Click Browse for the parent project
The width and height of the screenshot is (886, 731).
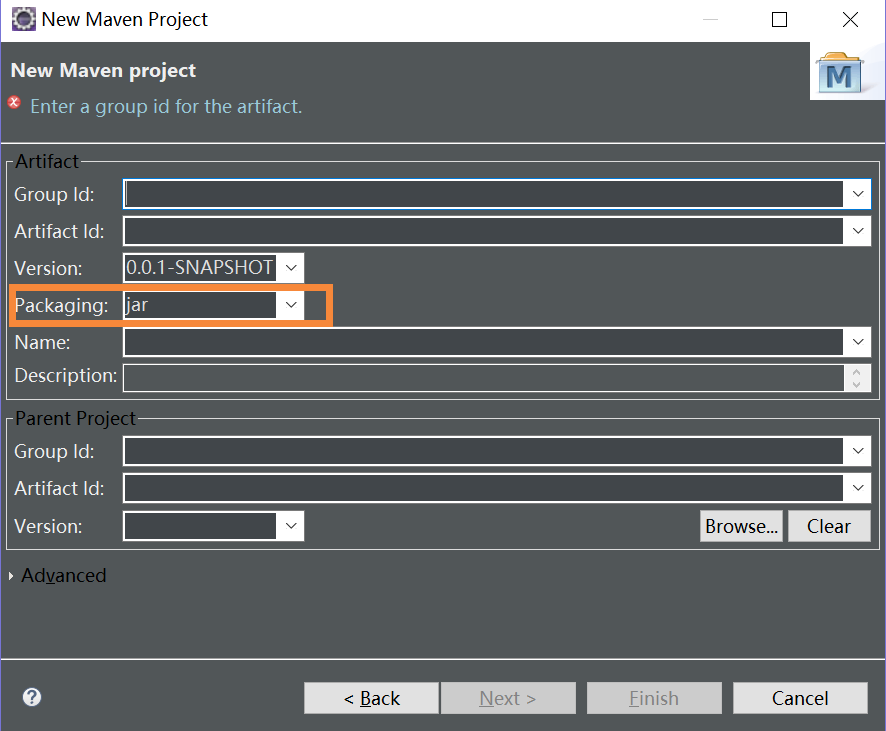[741, 526]
